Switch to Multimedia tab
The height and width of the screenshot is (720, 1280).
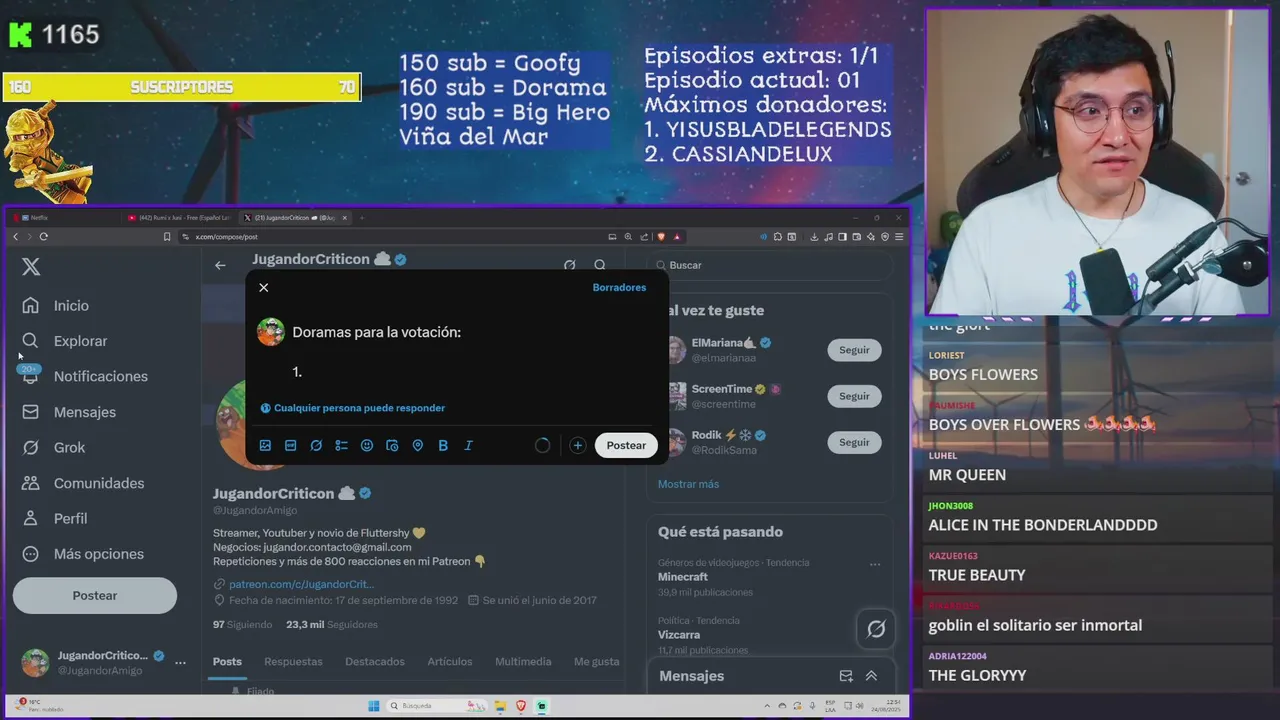click(x=523, y=662)
